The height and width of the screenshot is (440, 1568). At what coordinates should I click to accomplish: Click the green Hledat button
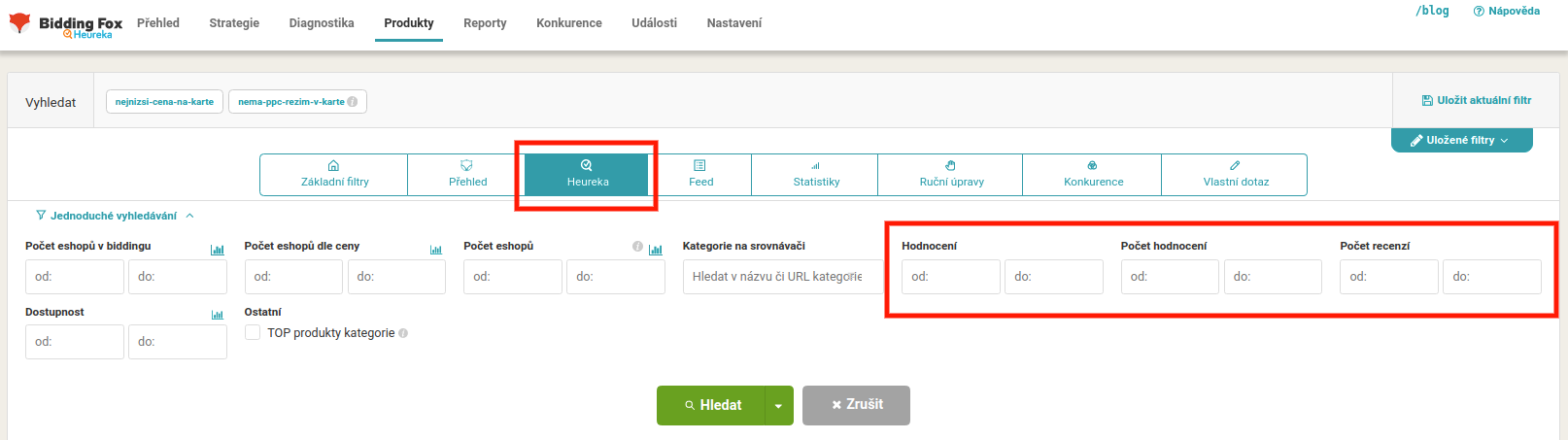point(711,405)
